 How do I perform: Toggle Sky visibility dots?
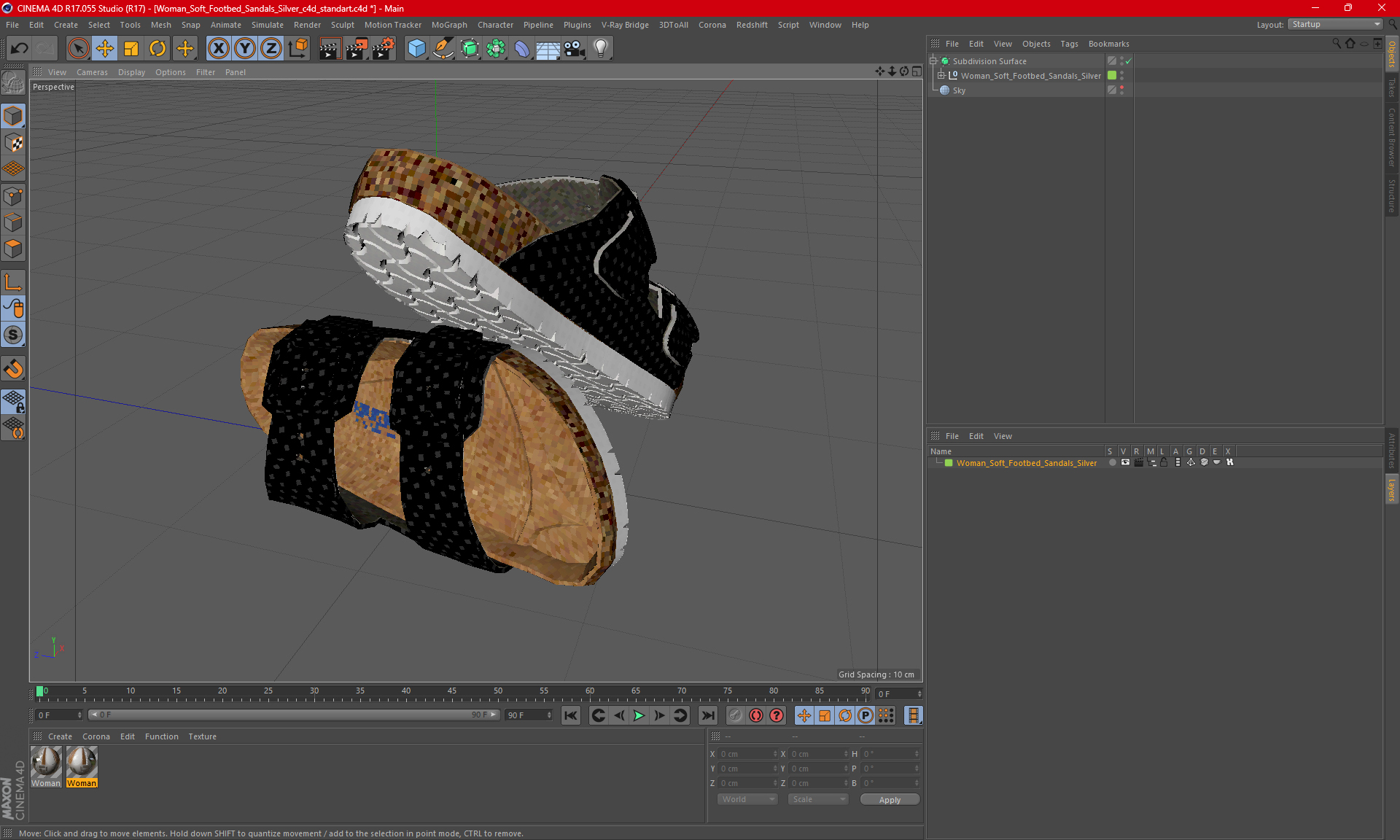coord(1122,90)
